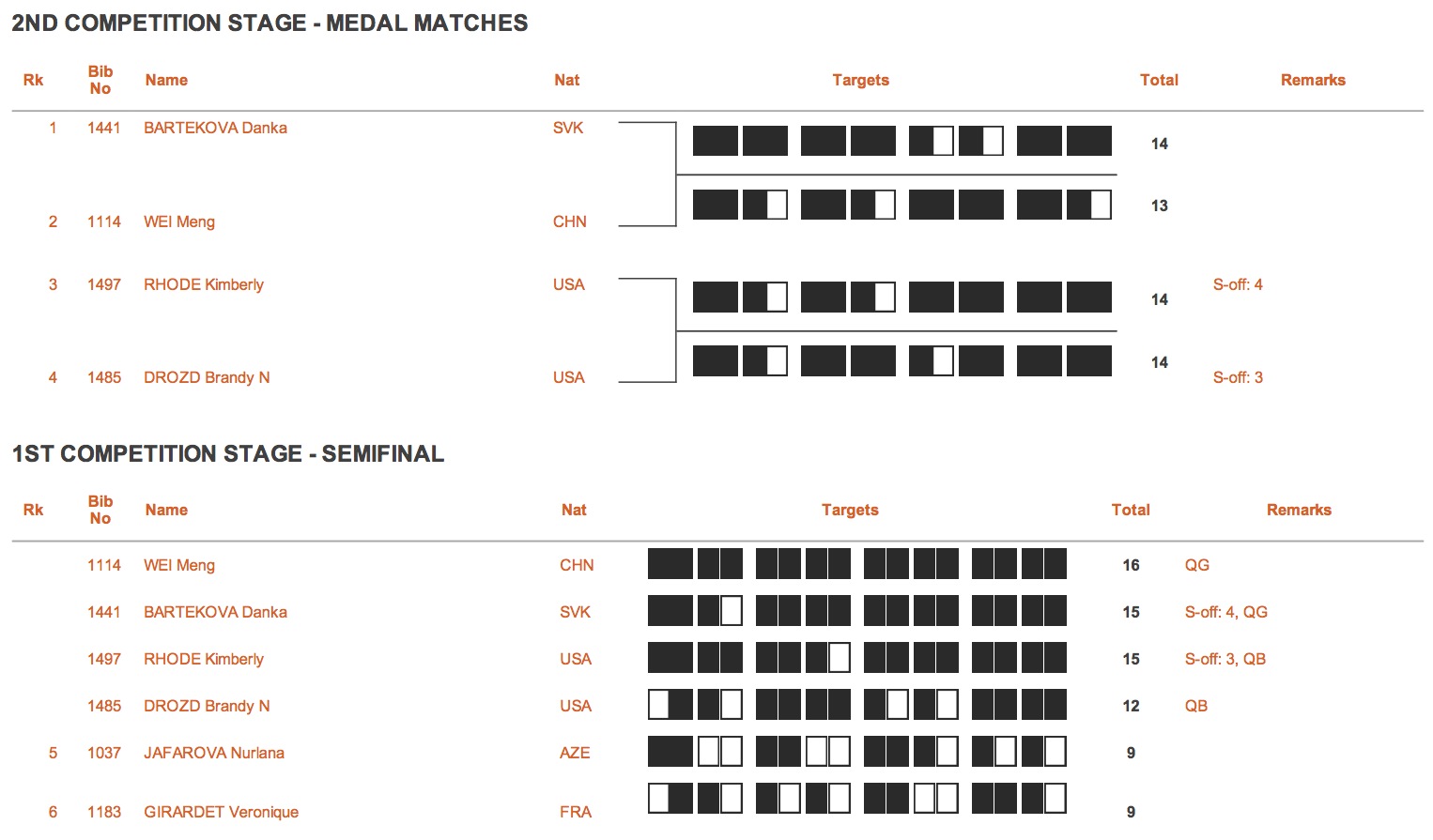Click DROZD Brandy N in the semifinal table
The image size is (1433, 840).
click(x=206, y=706)
